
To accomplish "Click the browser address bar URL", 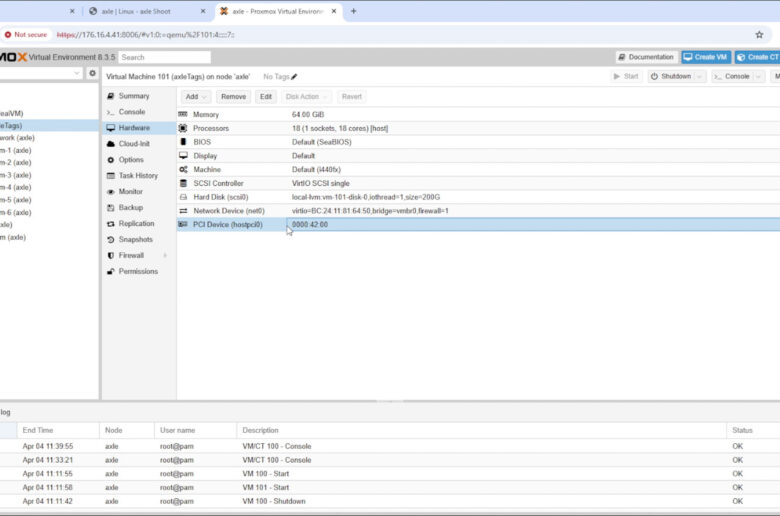I will click(x=145, y=35).
